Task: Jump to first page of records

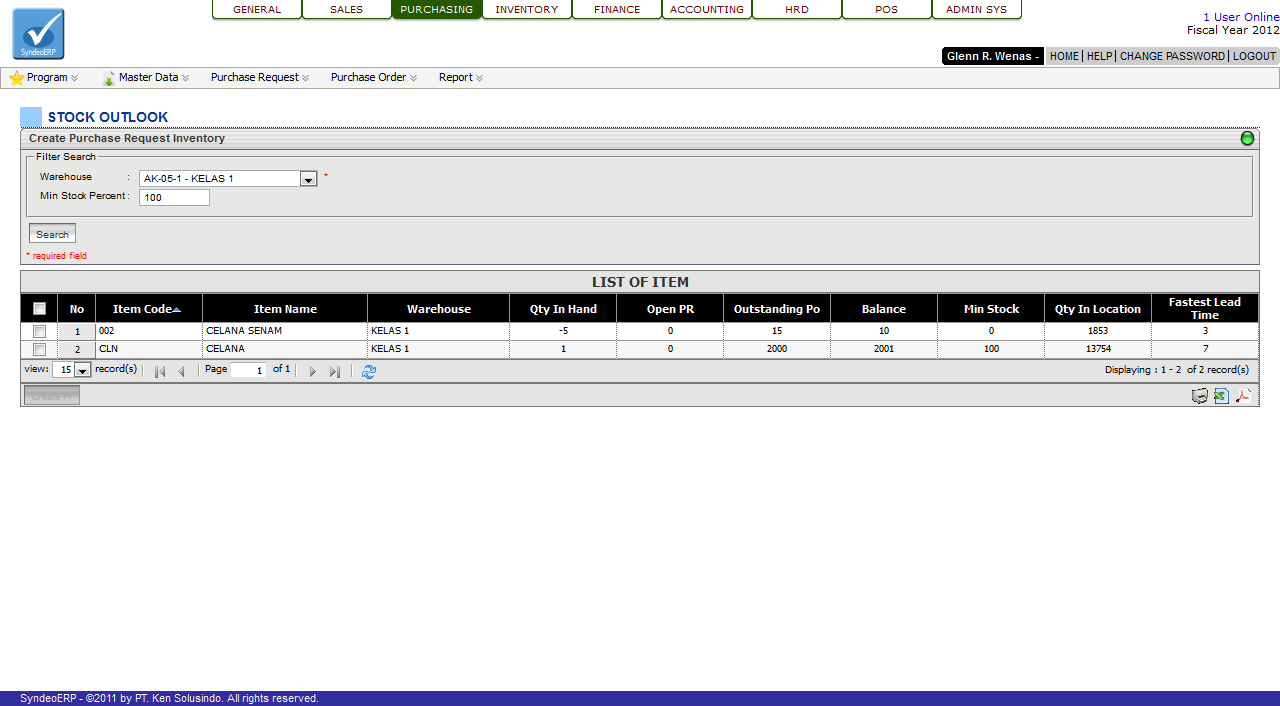Action: point(159,371)
